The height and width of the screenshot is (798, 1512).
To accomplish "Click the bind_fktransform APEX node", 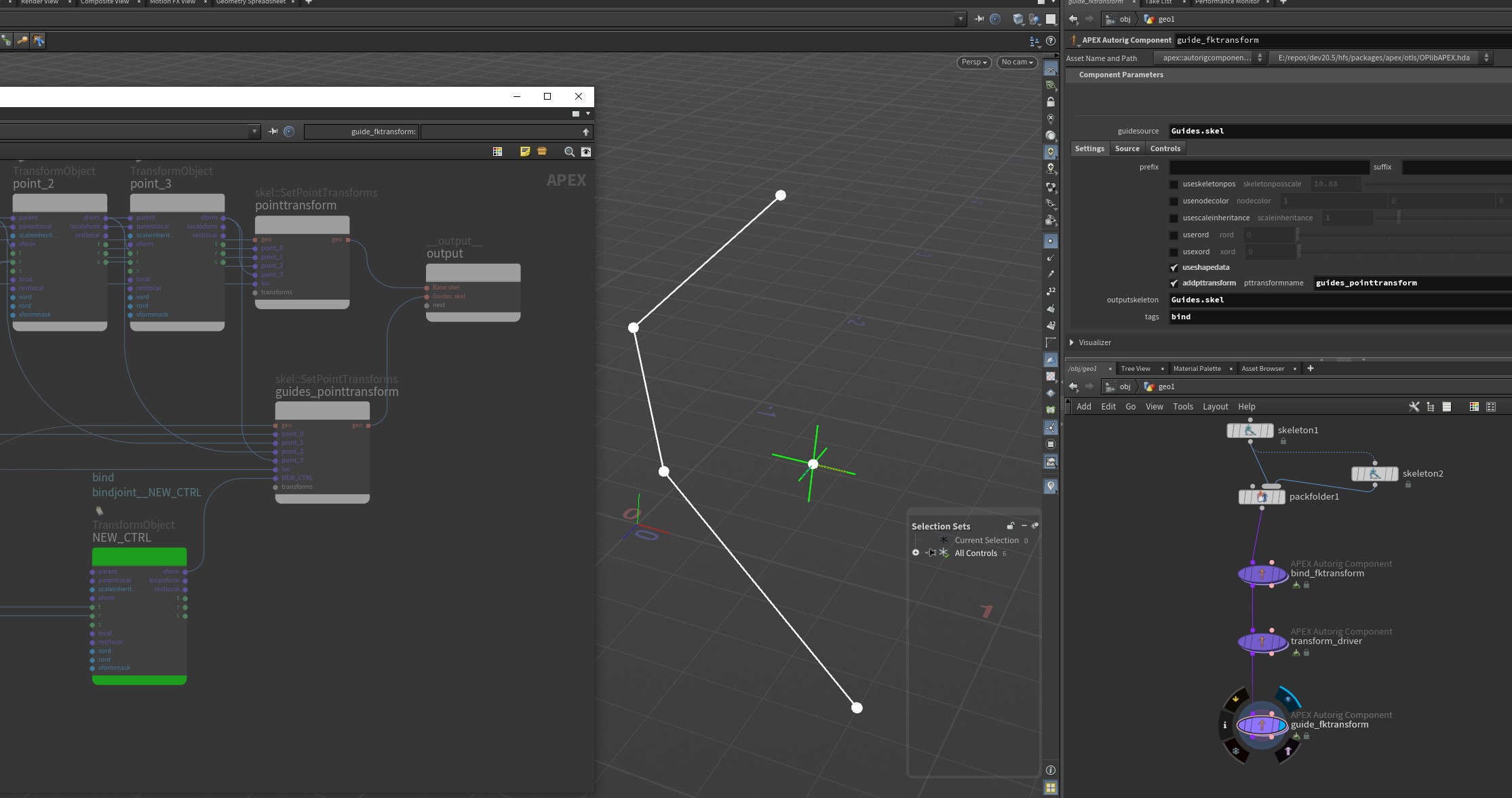I will (1262, 574).
